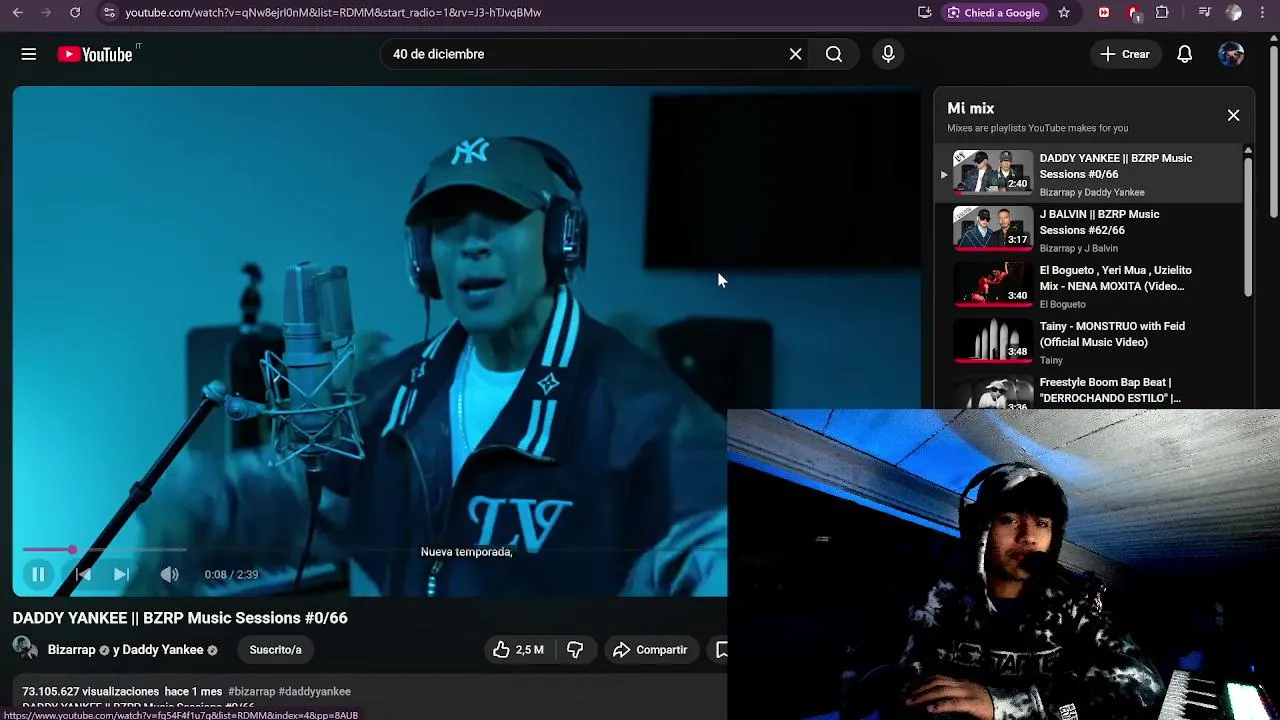This screenshot has height=720, width=1280.
Task: Click the playlist panel scrollbar
Action: point(1248,225)
